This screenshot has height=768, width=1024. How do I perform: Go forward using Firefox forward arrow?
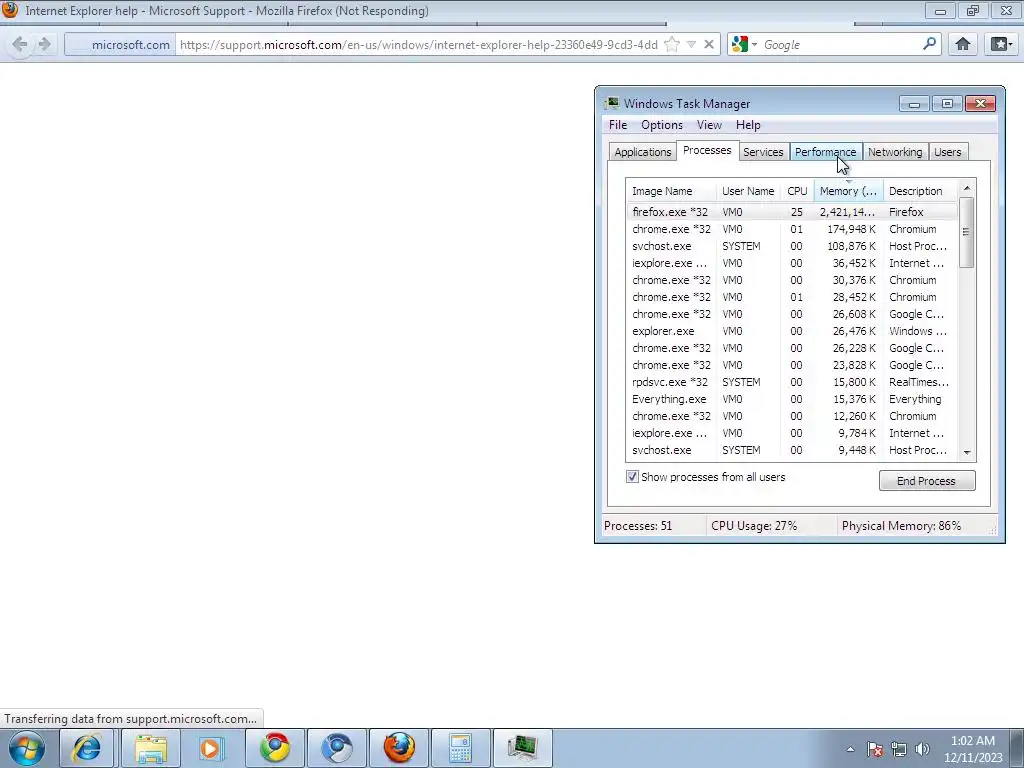click(44, 44)
